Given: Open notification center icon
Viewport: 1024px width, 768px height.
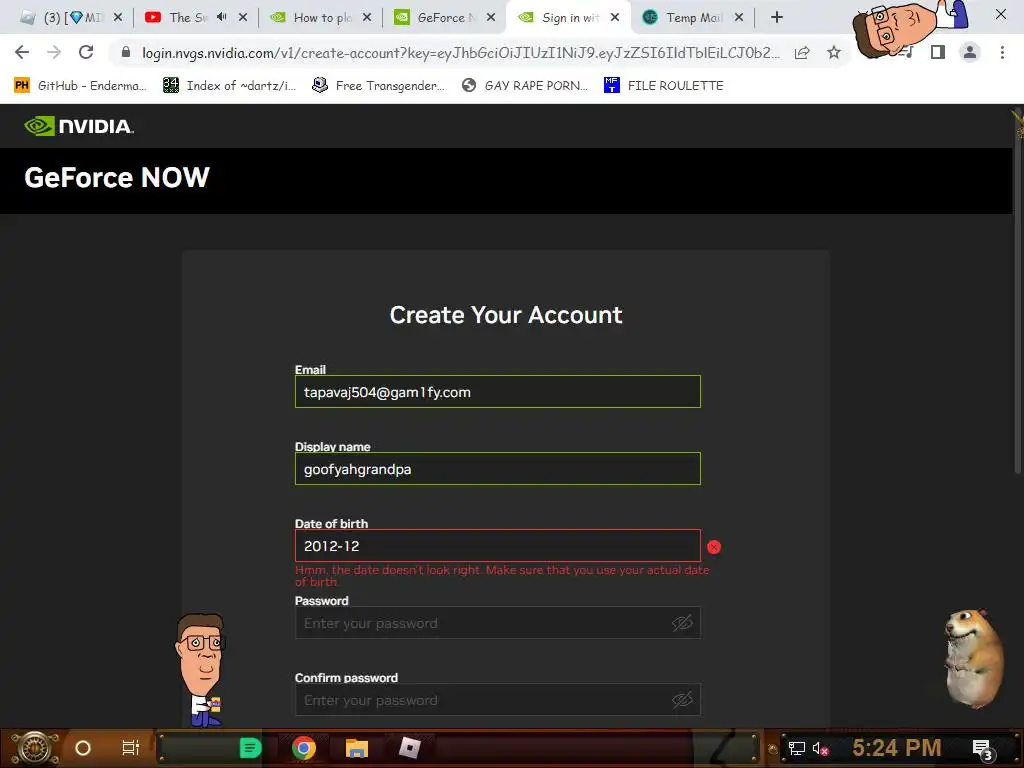Looking at the screenshot, I should [x=982, y=749].
